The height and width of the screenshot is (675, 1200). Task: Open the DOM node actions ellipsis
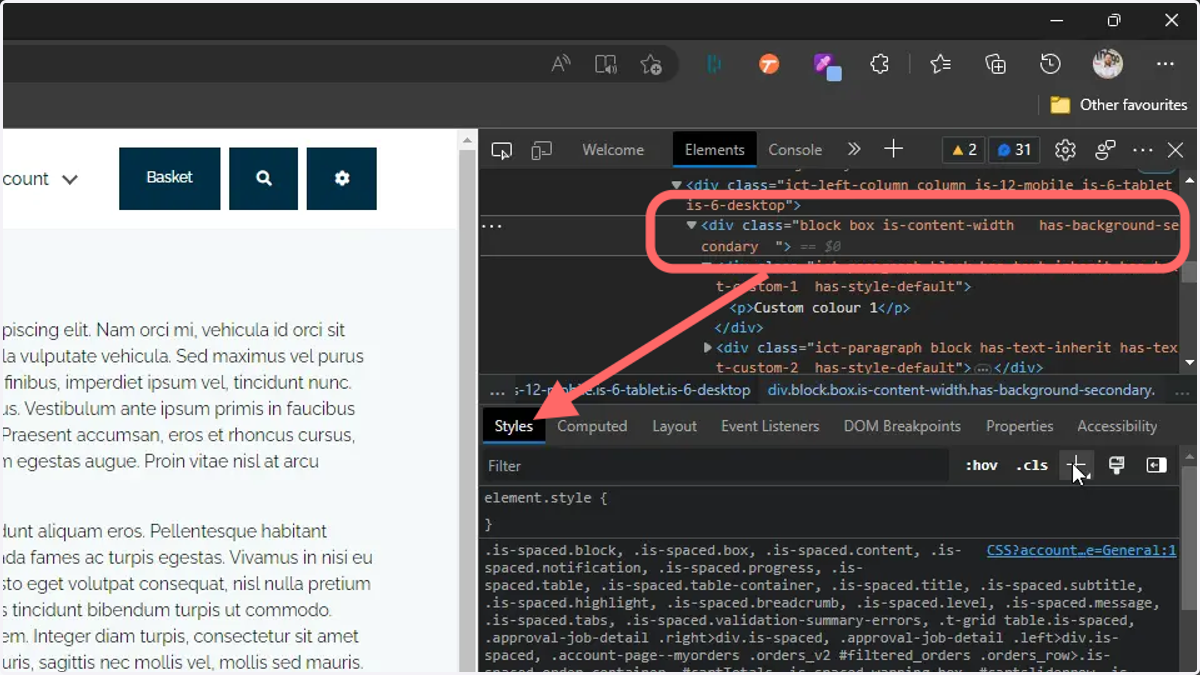[x=491, y=226]
